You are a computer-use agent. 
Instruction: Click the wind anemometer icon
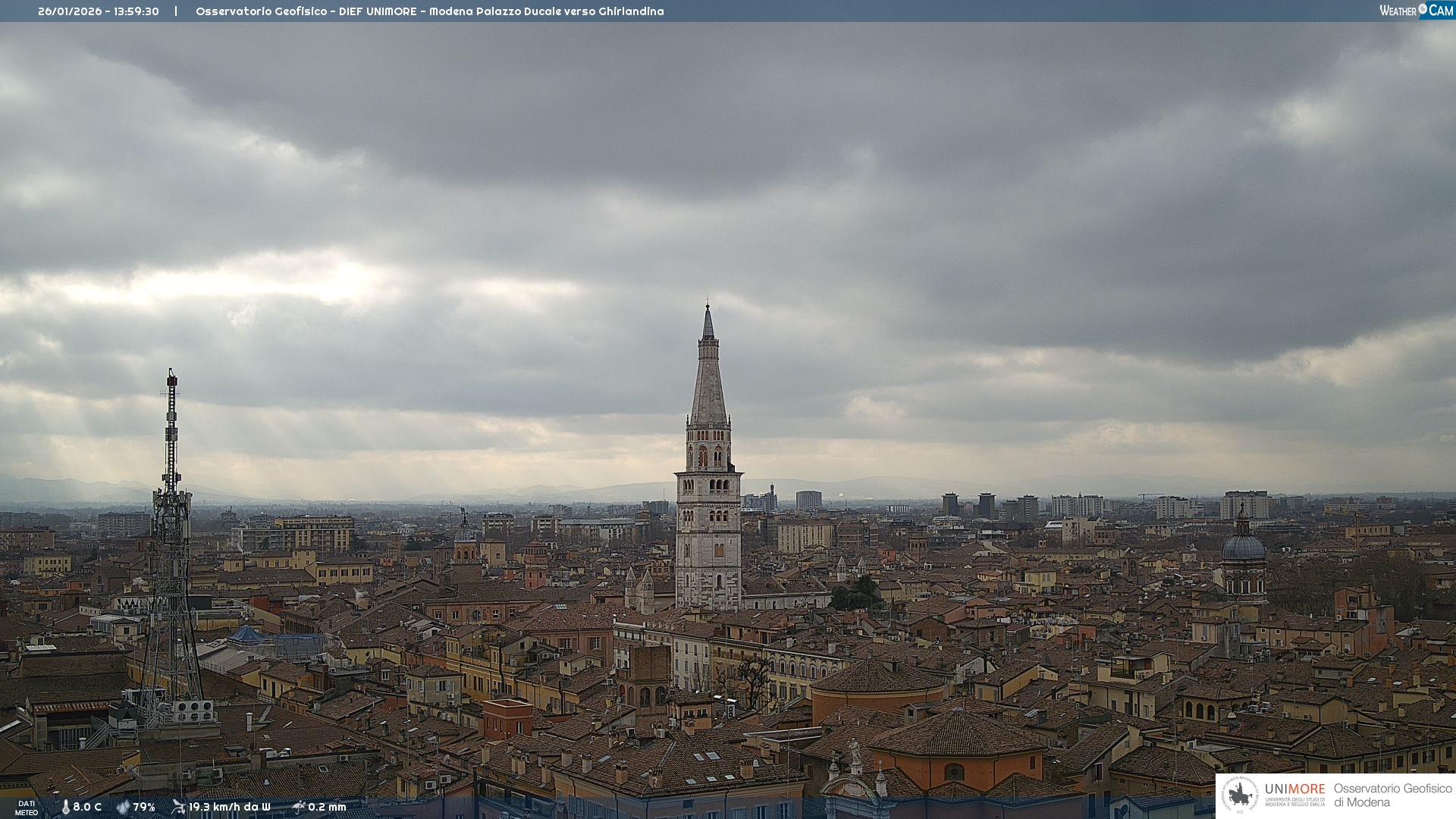[178, 806]
